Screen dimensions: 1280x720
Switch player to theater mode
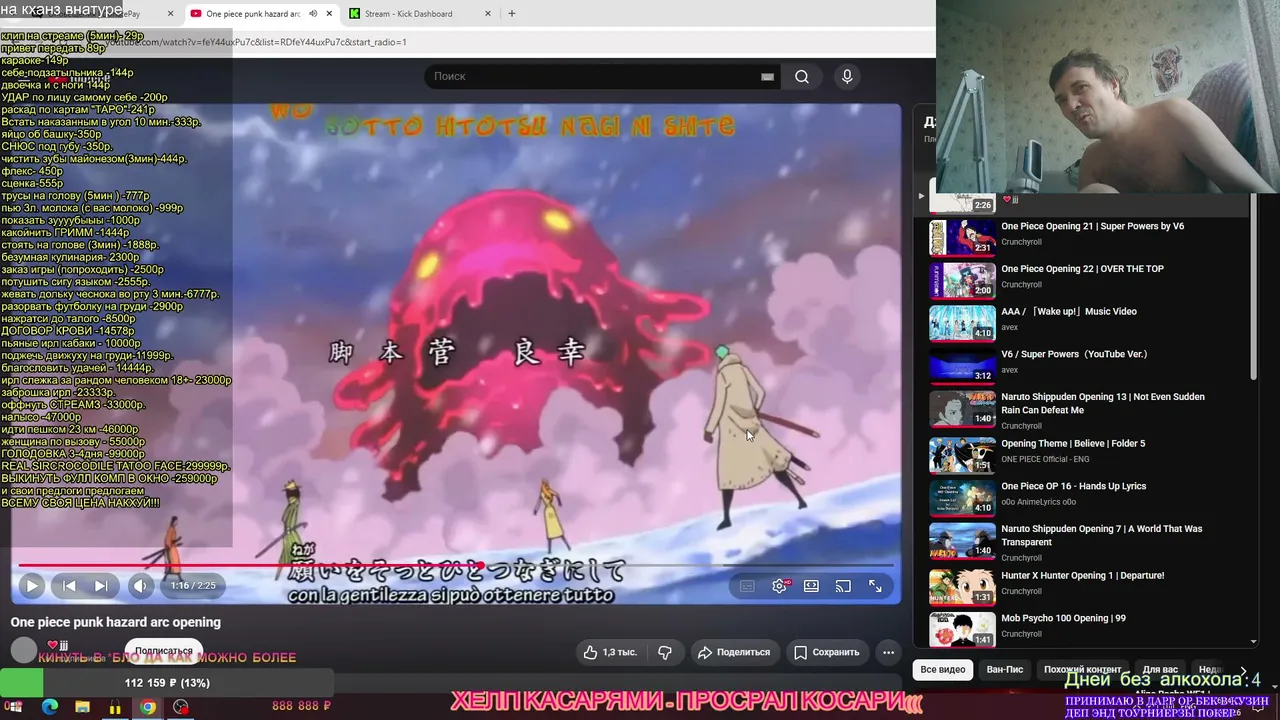click(x=811, y=586)
